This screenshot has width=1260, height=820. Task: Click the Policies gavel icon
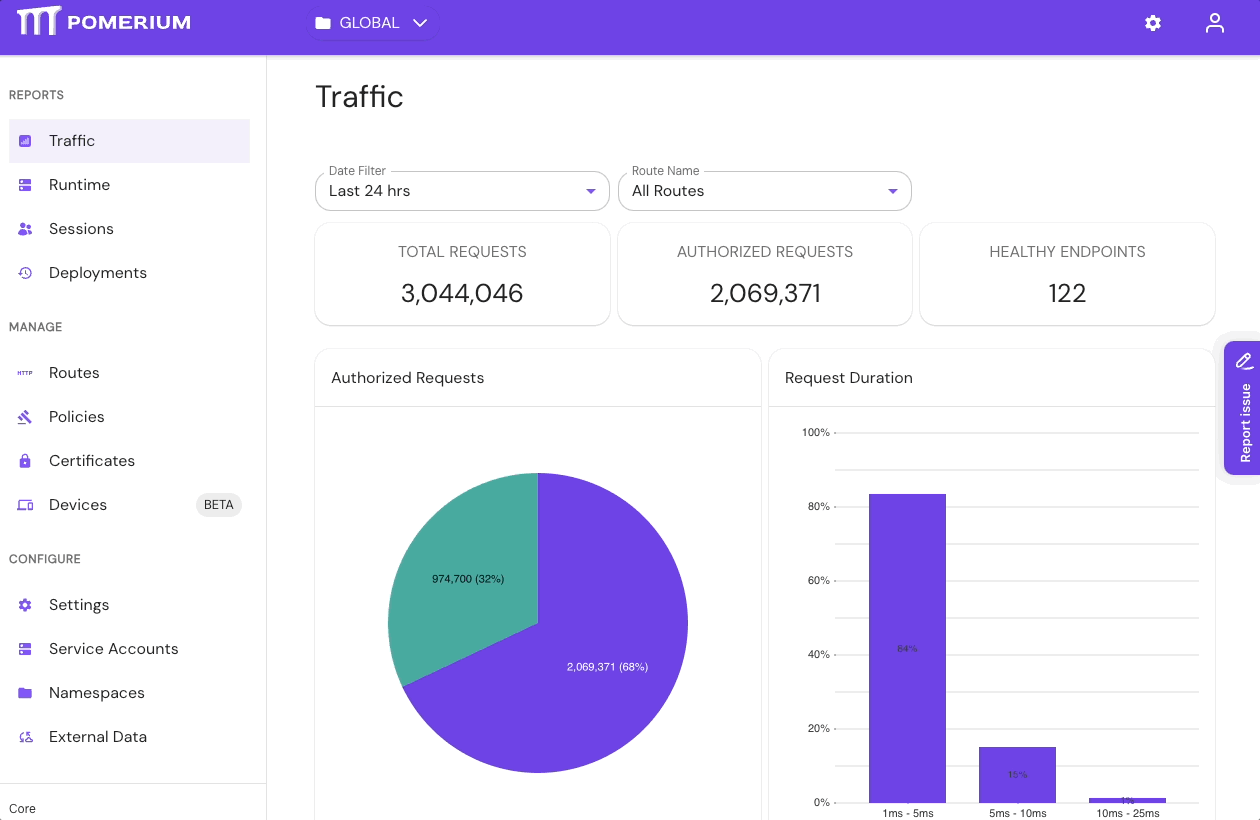(x=26, y=417)
